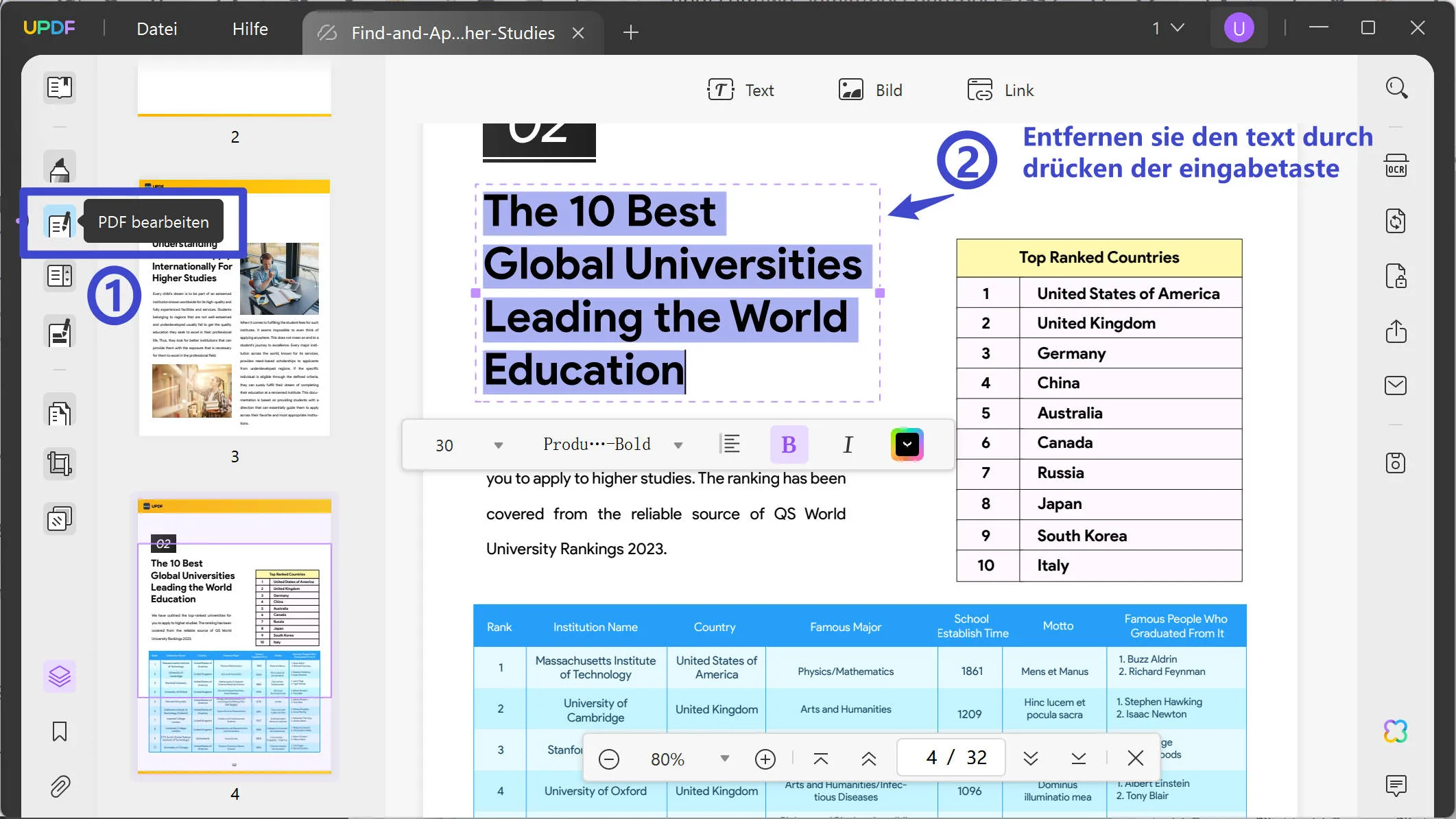Click the bookmark icon in sidebar
The image size is (1456, 819).
pyautogui.click(x=60, y=731)
